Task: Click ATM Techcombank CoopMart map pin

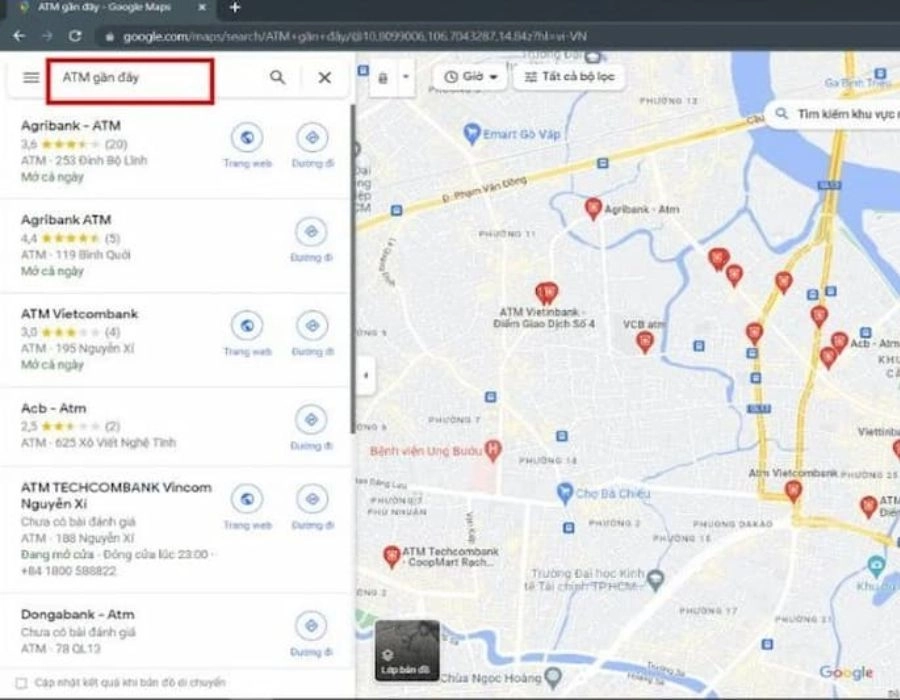Action: click(x=391, y=557)
